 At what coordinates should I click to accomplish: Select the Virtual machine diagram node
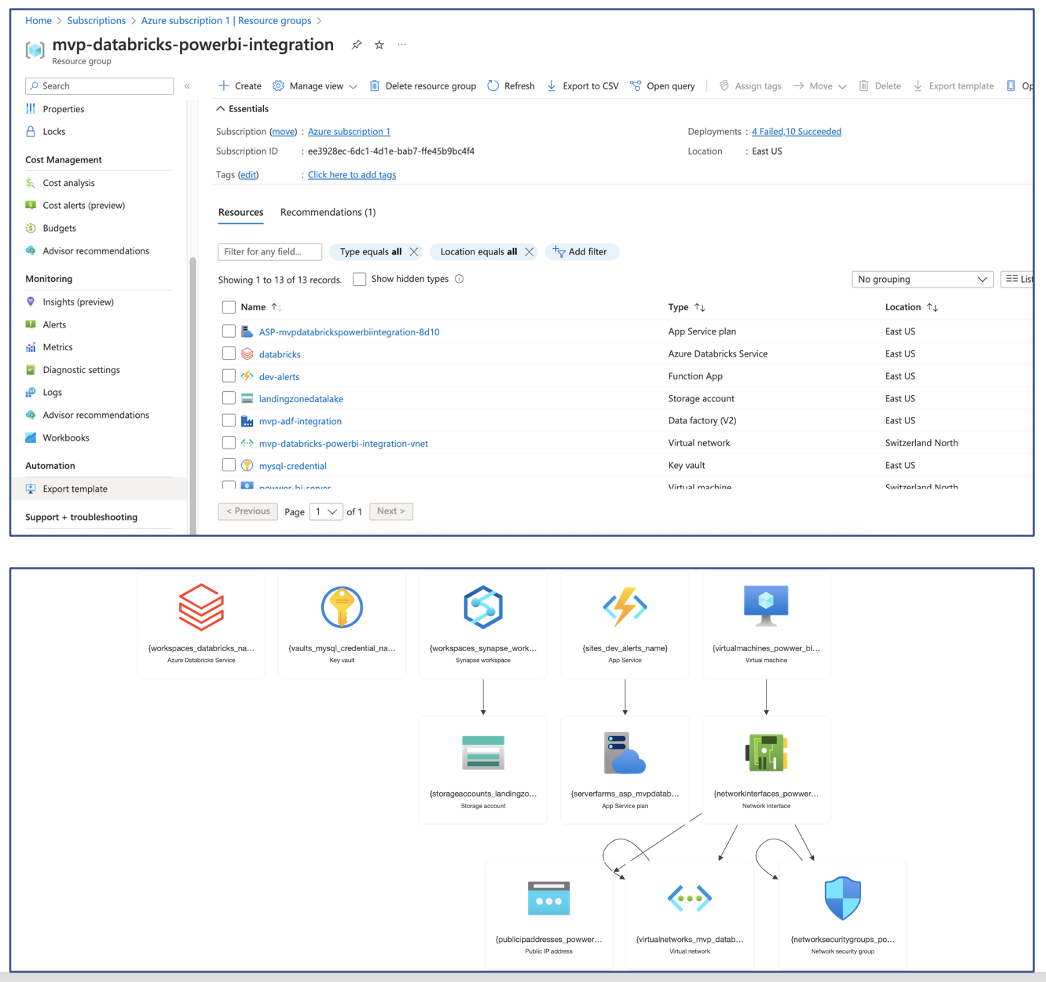[x=766, y=624]
